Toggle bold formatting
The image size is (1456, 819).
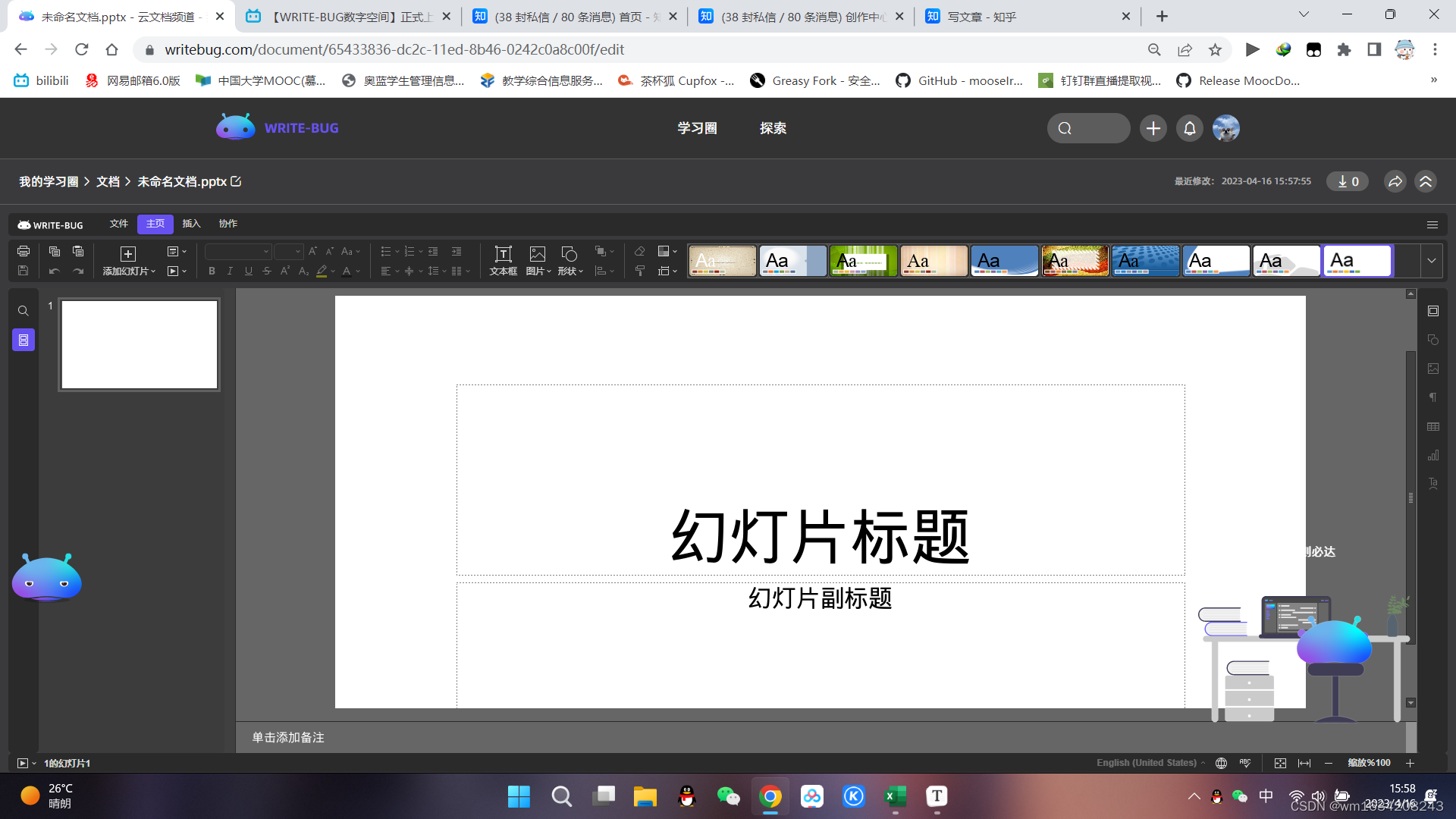coord(212,271)
